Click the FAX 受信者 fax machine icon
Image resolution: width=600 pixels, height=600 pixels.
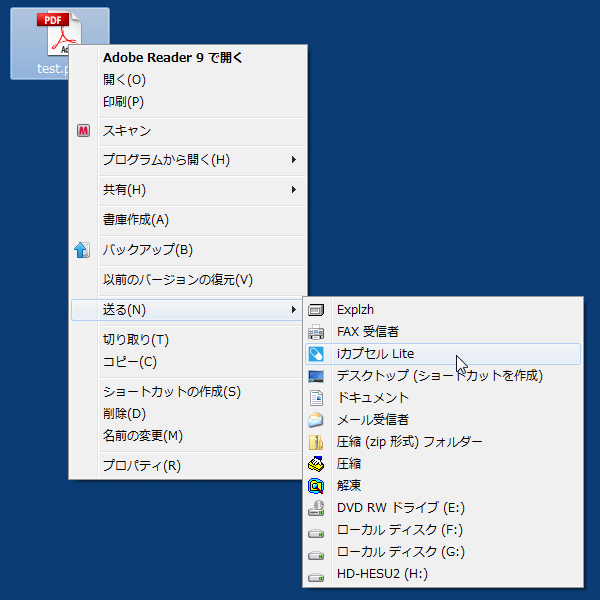pyautogui.click(x=316, y=332)
